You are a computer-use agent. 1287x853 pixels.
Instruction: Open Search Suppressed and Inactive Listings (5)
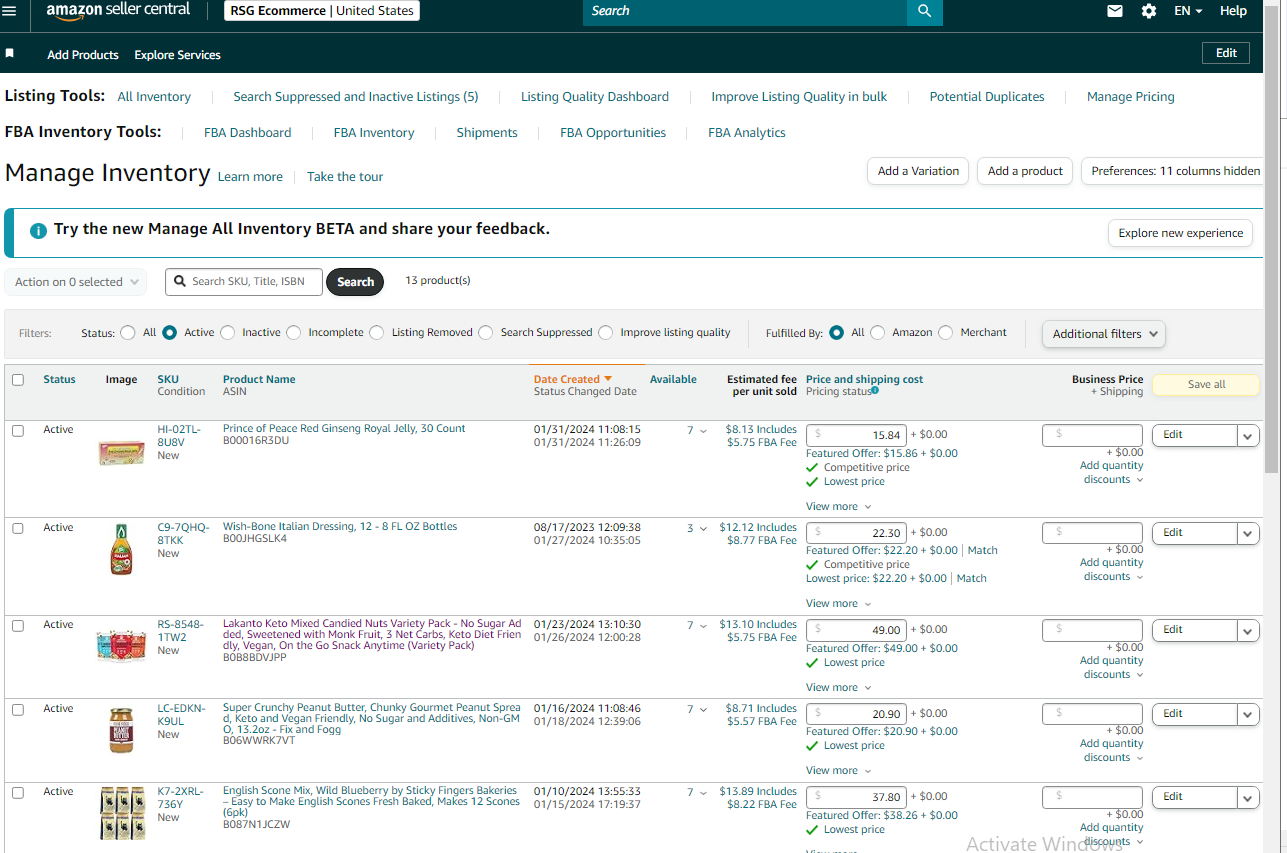tap(356, 97)
